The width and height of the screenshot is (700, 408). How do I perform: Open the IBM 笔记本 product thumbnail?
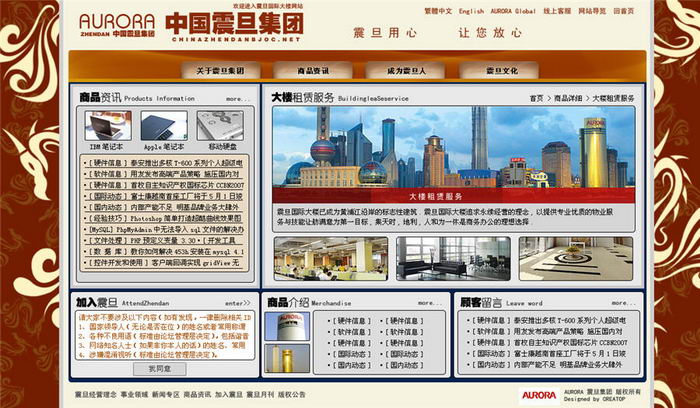click(108, 125)
